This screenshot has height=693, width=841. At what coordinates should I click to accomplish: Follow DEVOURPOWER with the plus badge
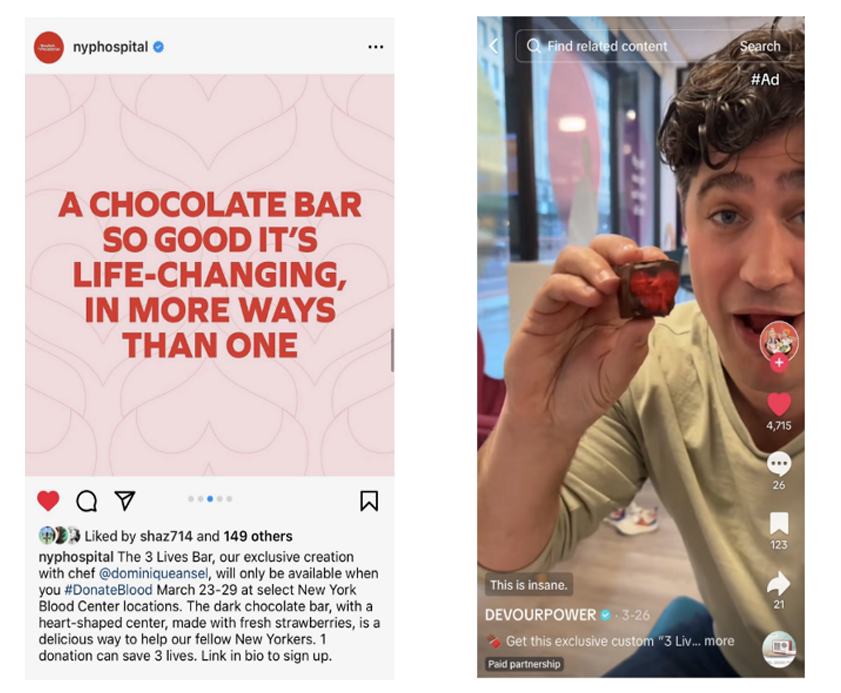coord(779,363)
